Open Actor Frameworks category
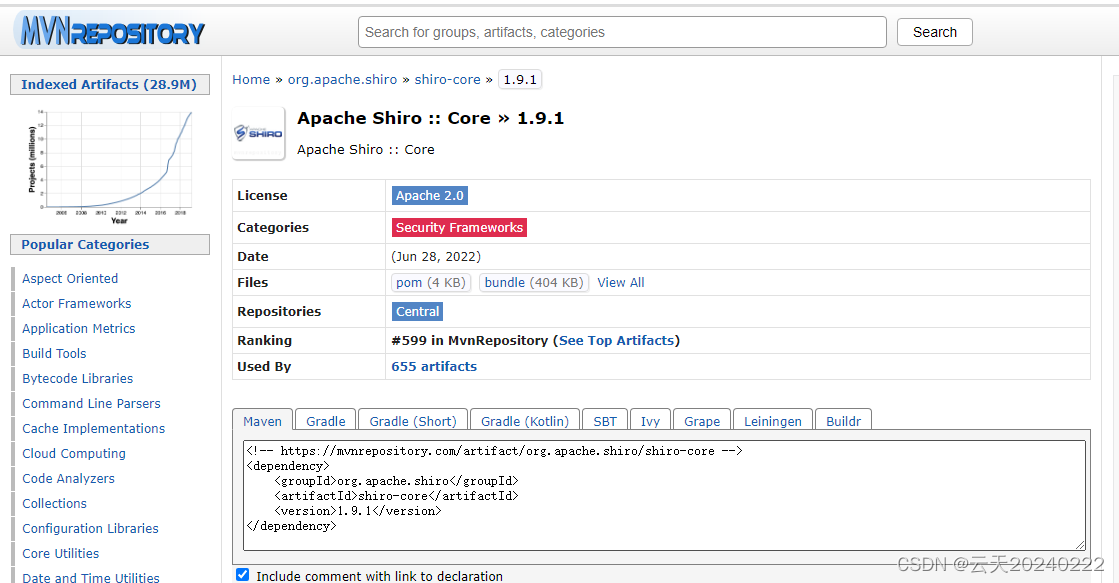 tap(76, 303)
